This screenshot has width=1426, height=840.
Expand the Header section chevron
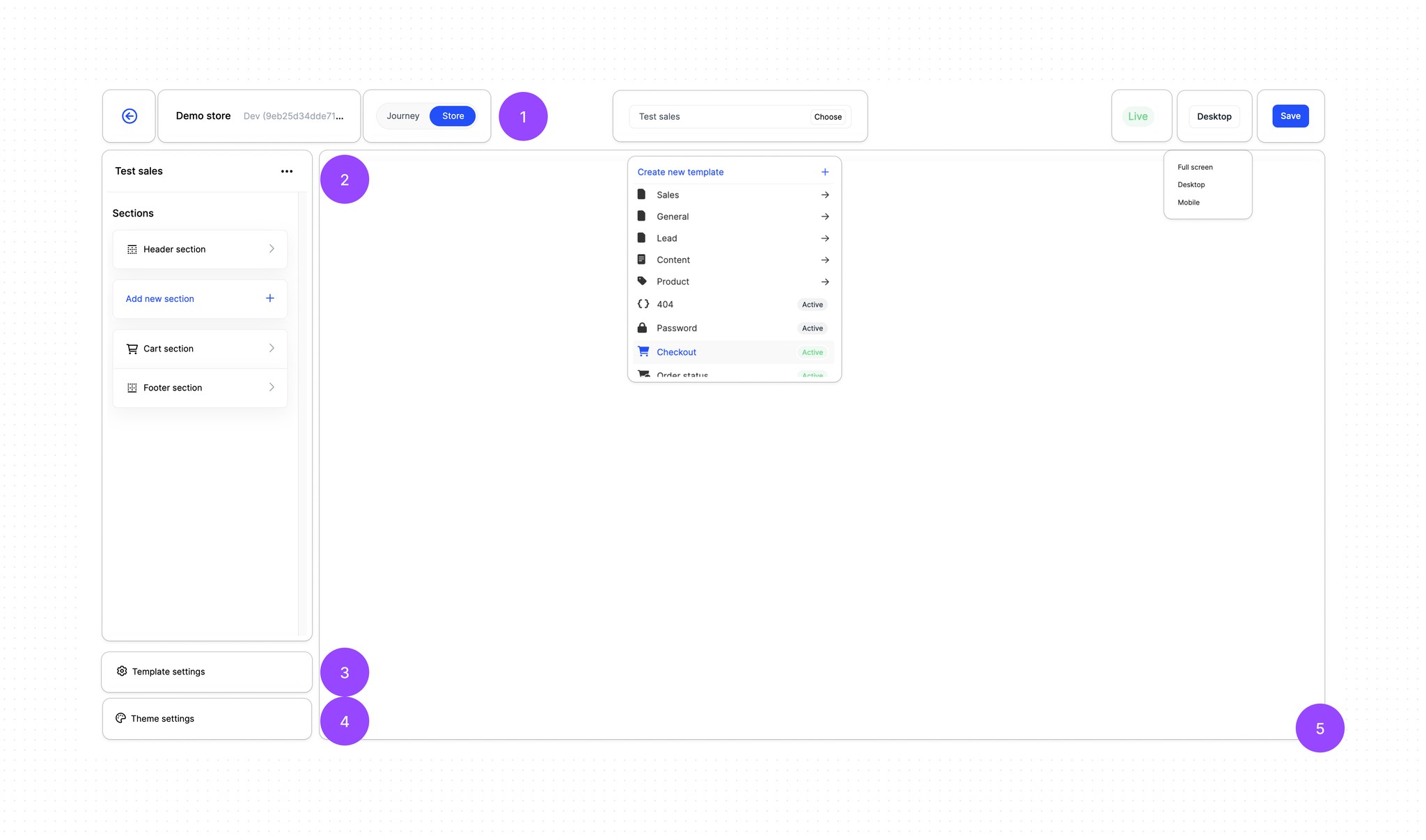pyautogui.click(x=272, y=249)
